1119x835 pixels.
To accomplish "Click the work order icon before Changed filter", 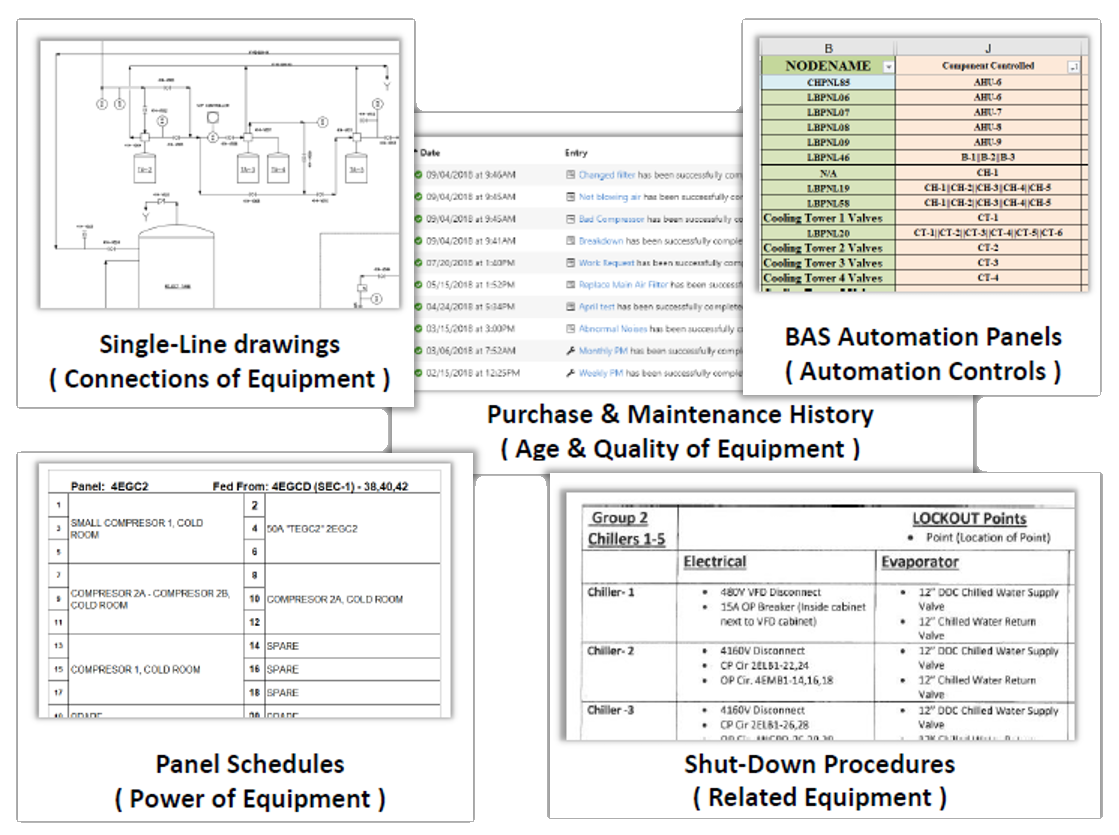I will coord(570,175).
